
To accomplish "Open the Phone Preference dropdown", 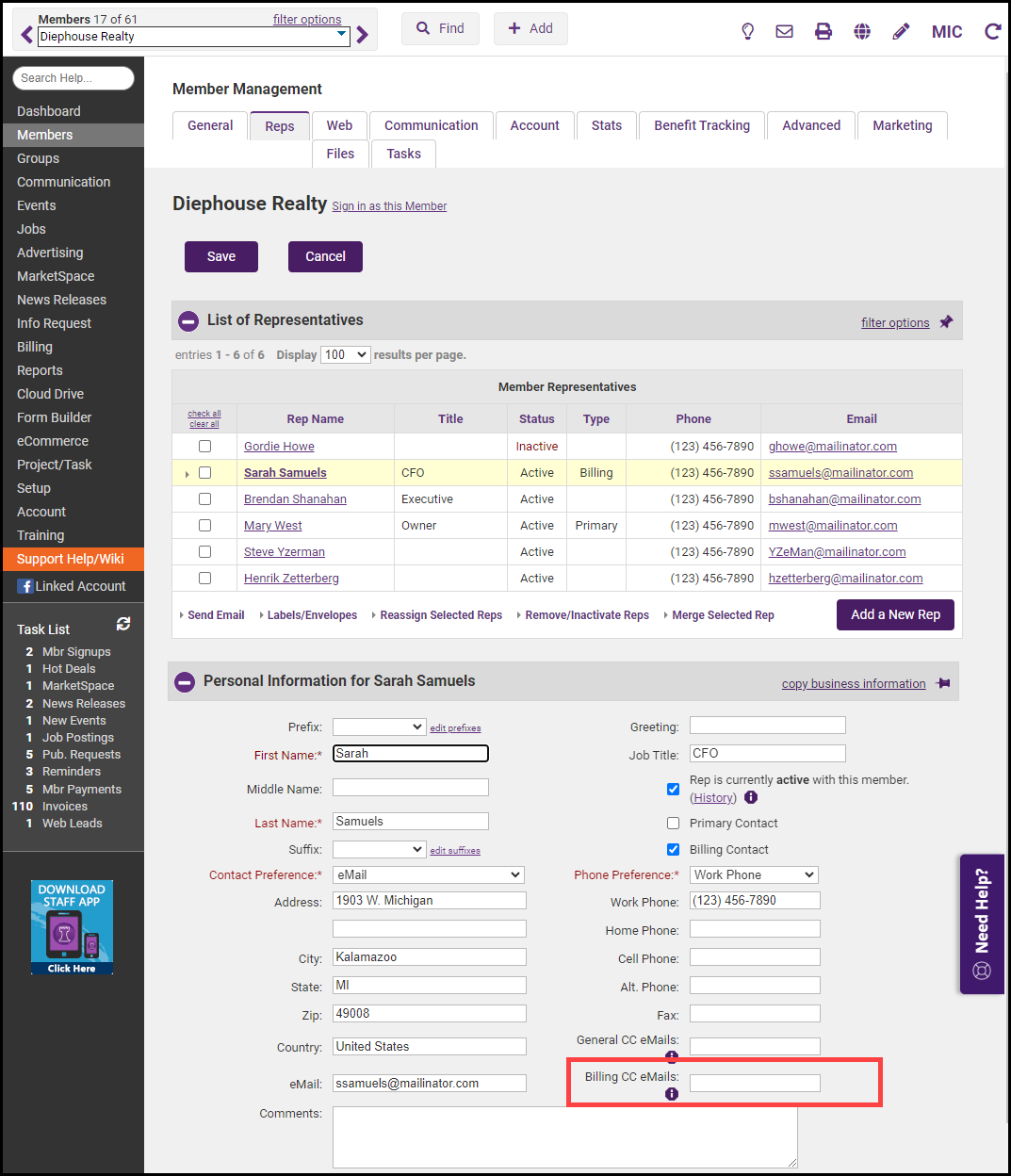I will coord(754,875).
